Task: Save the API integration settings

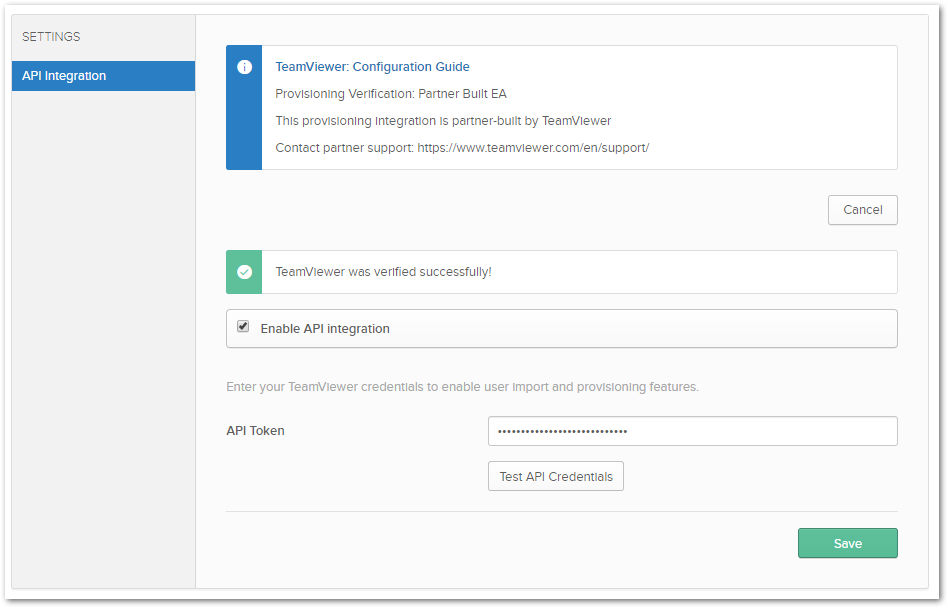Action: pyautogui.click(x=848, y=543)
